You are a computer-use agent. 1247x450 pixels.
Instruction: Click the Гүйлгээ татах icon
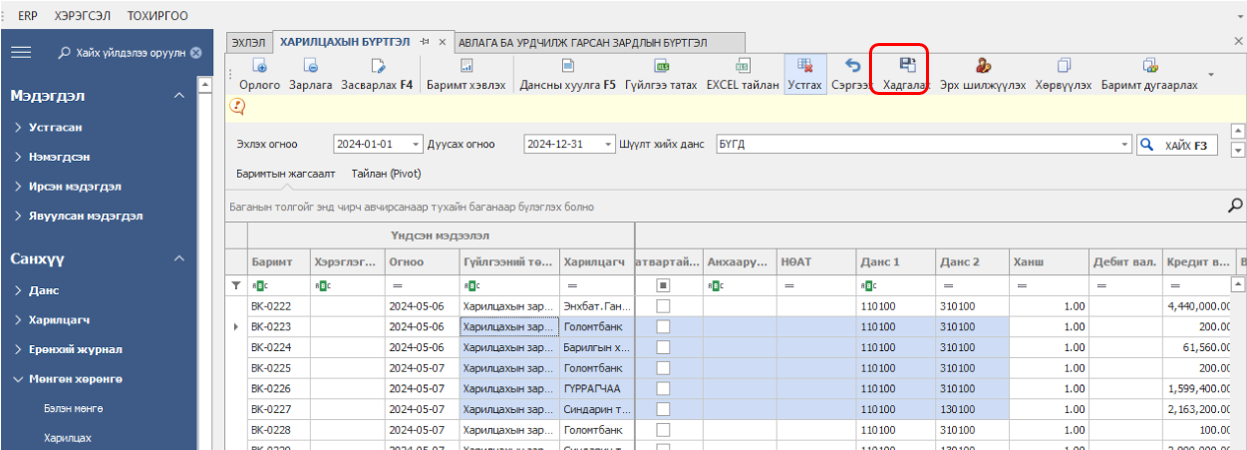coord(660,66)
